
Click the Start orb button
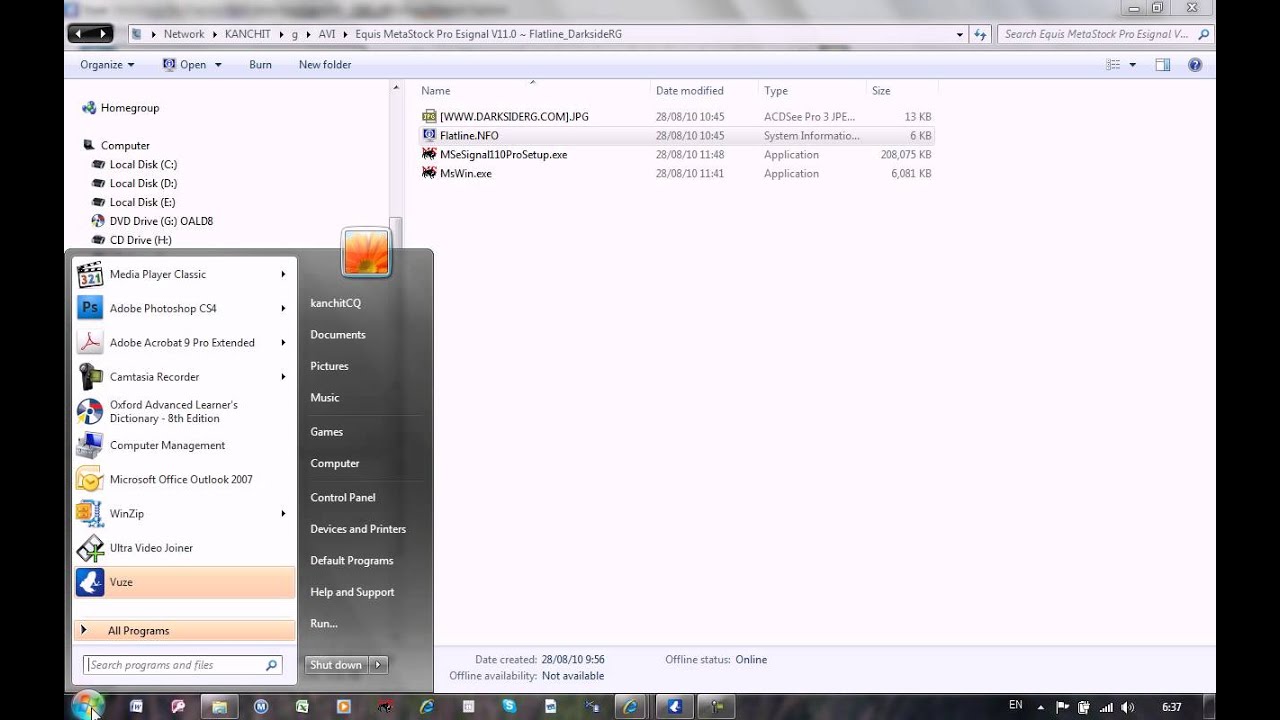tap(87, 705)
